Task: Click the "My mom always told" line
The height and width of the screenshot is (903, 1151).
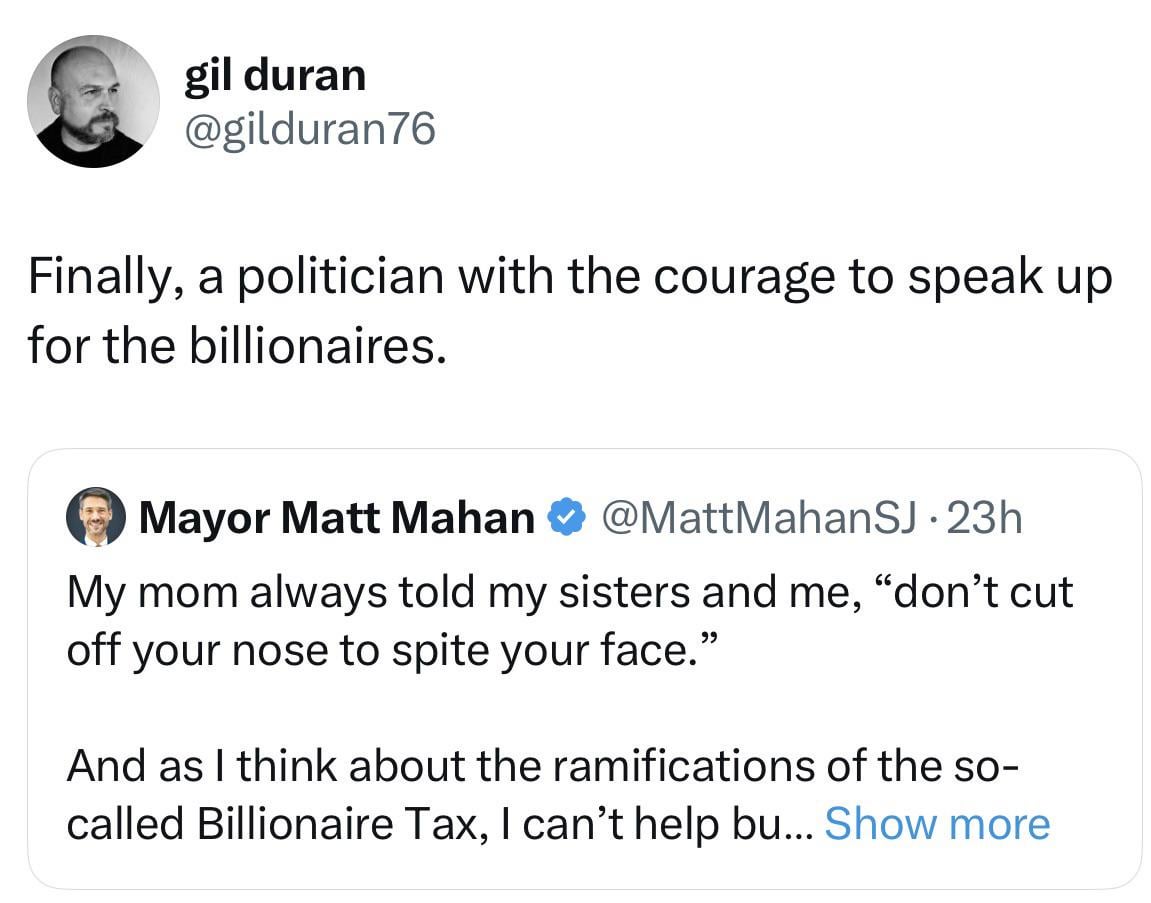Action: tap(568, 592)
